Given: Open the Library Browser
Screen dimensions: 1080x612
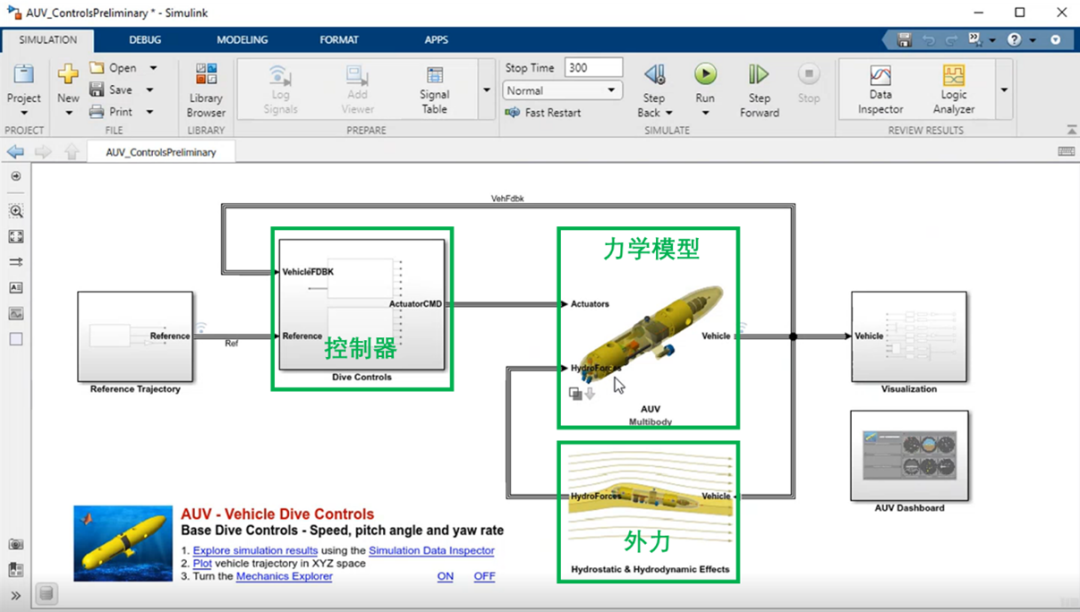Looking at the screenshot, I should click(206, 90).
